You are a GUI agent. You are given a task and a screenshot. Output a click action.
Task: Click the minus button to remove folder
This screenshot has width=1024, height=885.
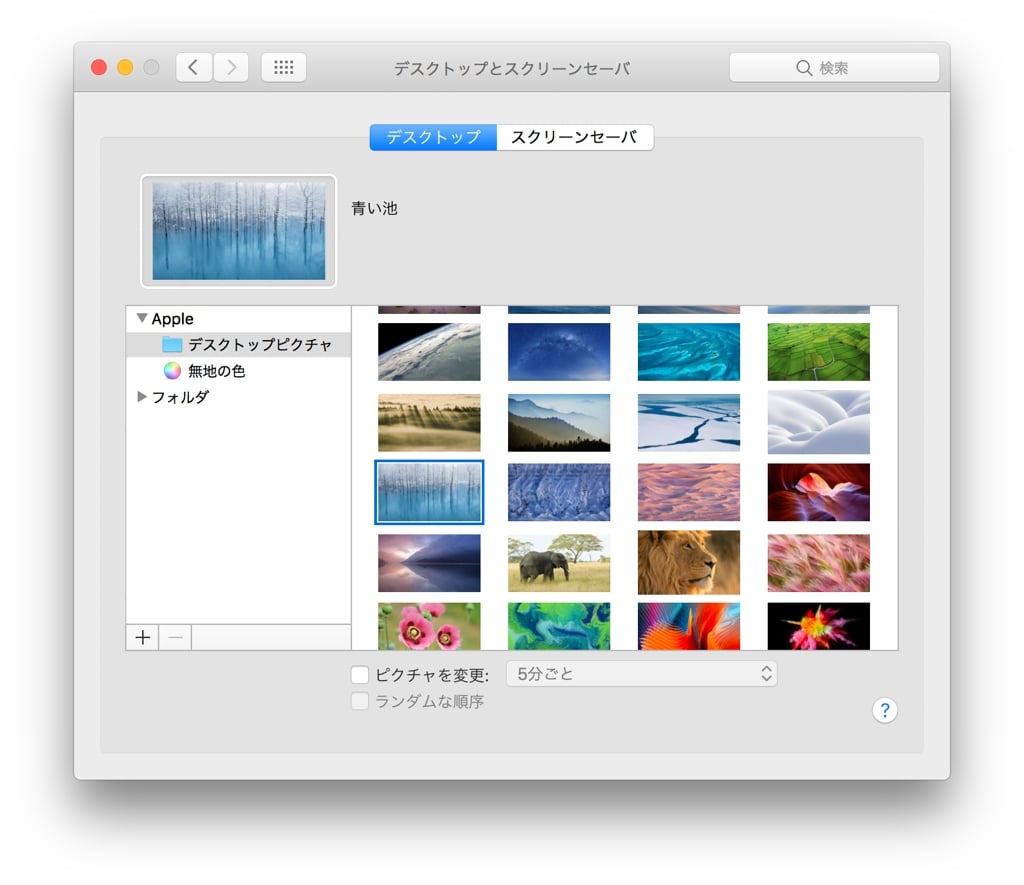175,637
